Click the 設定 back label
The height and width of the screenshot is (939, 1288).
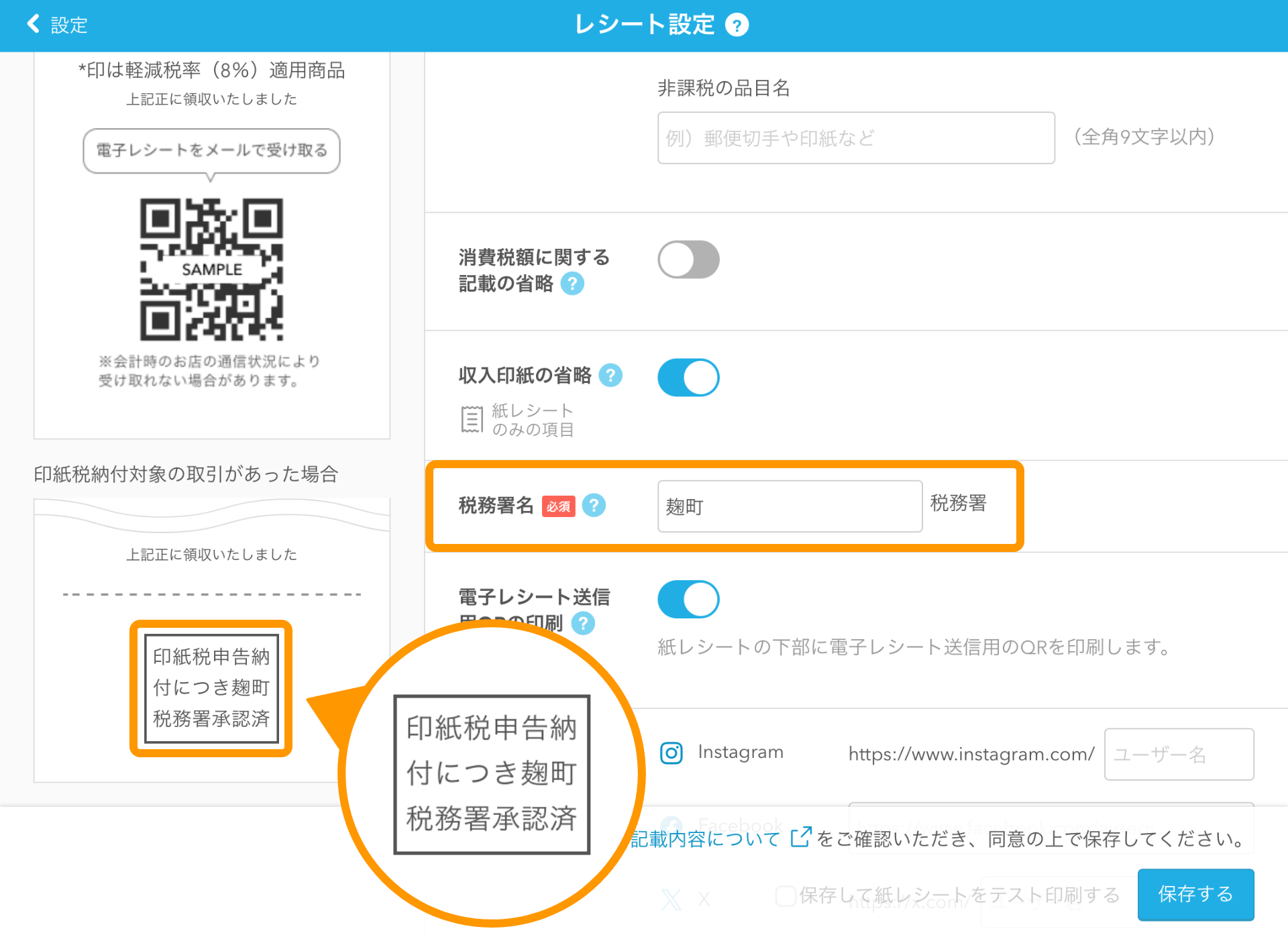pos(69,25)
